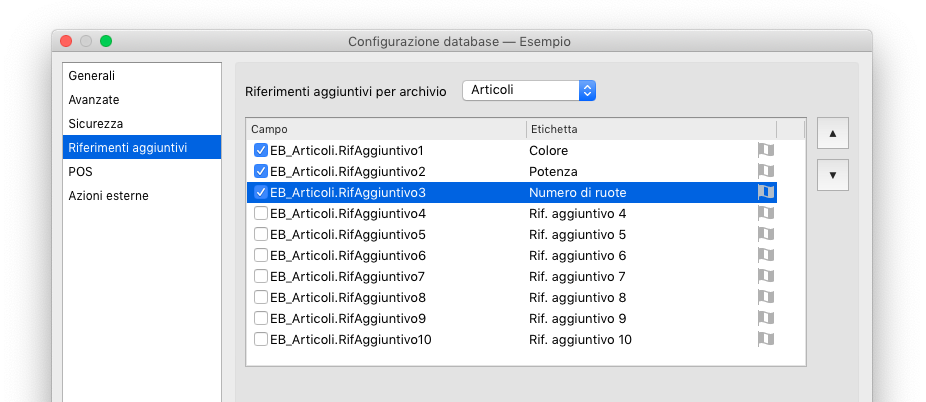Move selected row up with arrow button
The height and width of the screenshot is (402, 926).
tap(832, 133)
